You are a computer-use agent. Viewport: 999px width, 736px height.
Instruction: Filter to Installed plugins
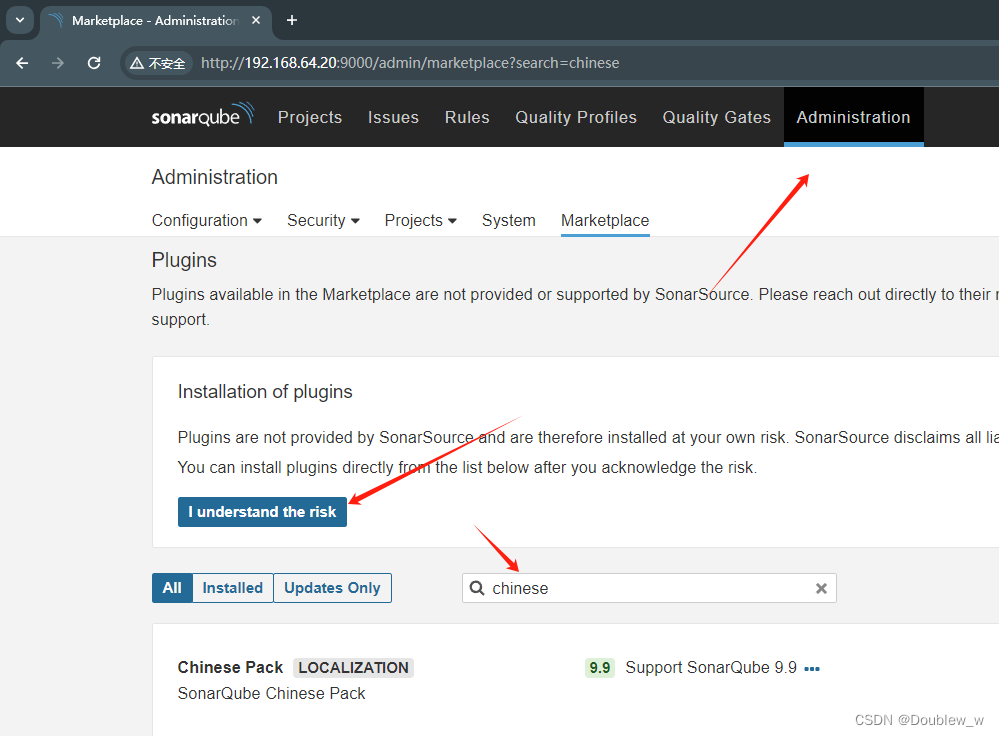coord(233,588)
